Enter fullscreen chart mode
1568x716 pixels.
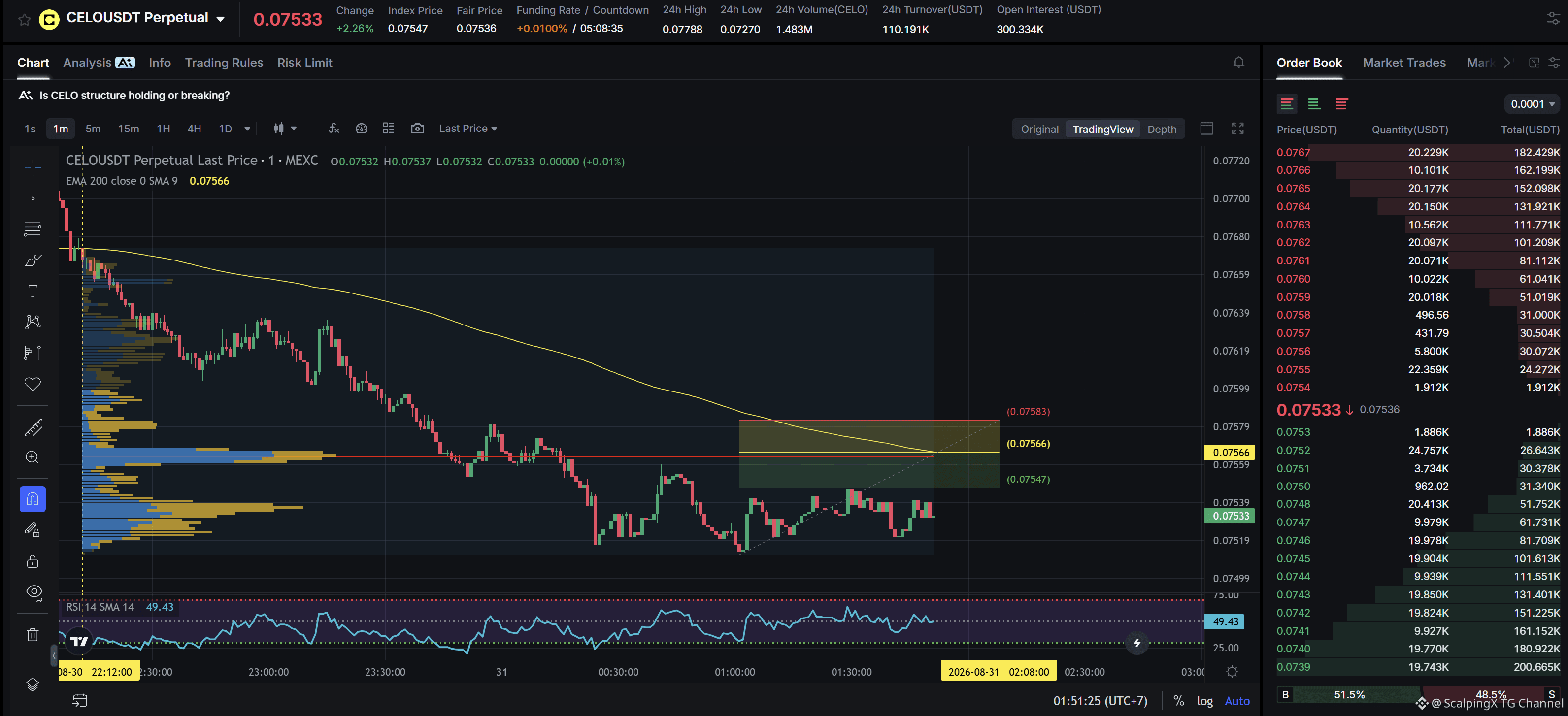click(x=1237, y=129)
